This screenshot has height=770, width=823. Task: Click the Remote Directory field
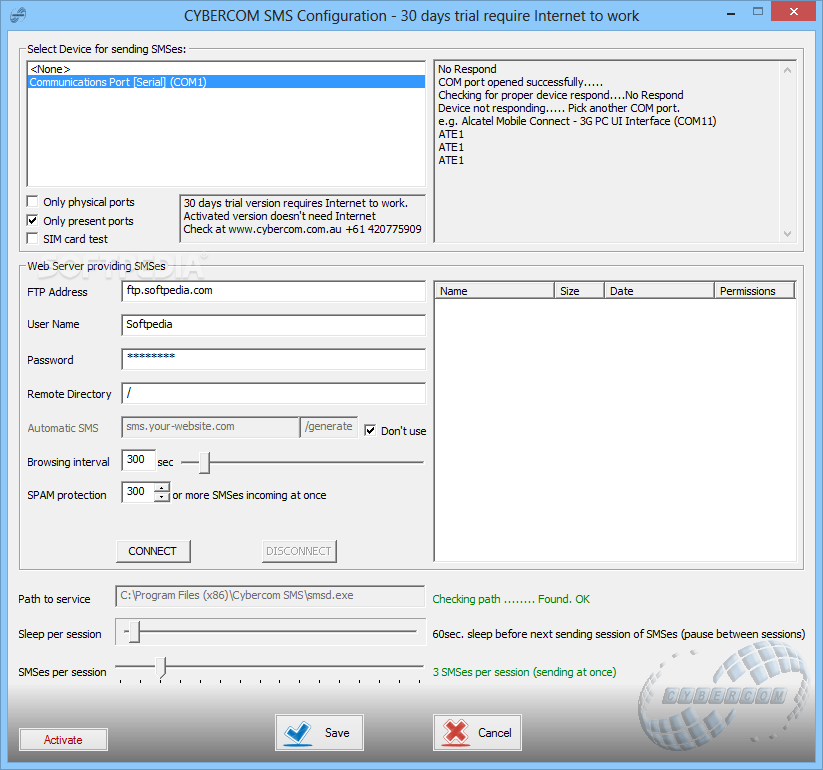pos(273,393)
